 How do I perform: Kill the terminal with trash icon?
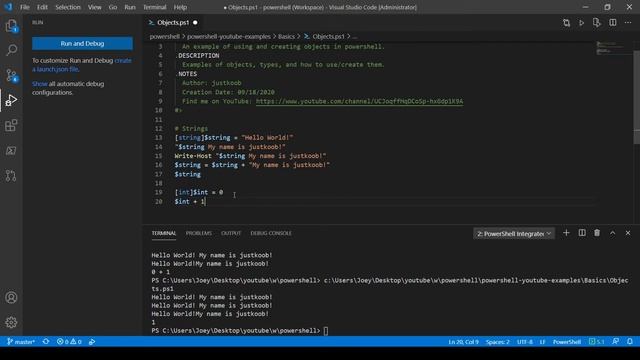click(x=597, y=233)
